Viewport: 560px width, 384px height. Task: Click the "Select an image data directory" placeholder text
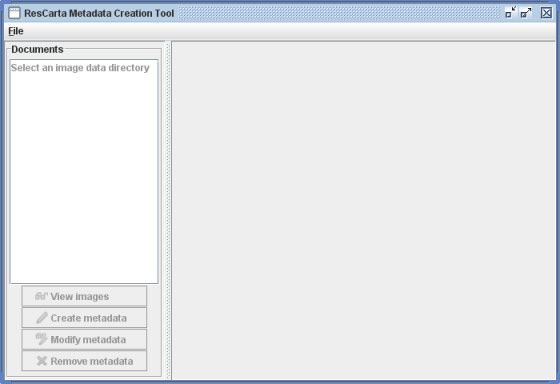tap(80, 68)
